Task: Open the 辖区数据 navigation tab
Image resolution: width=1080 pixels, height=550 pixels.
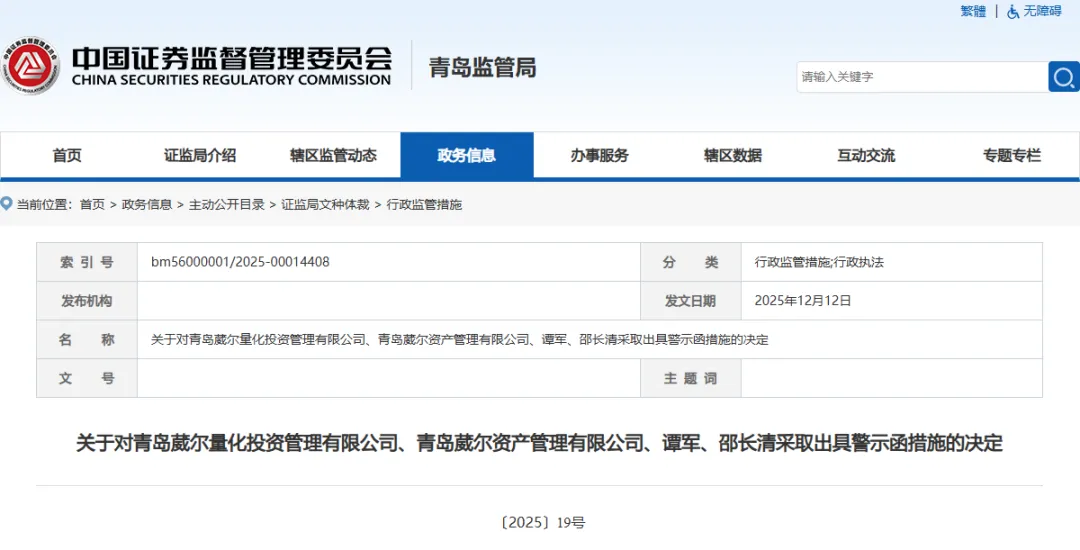Action: click(x=733, y=155)
